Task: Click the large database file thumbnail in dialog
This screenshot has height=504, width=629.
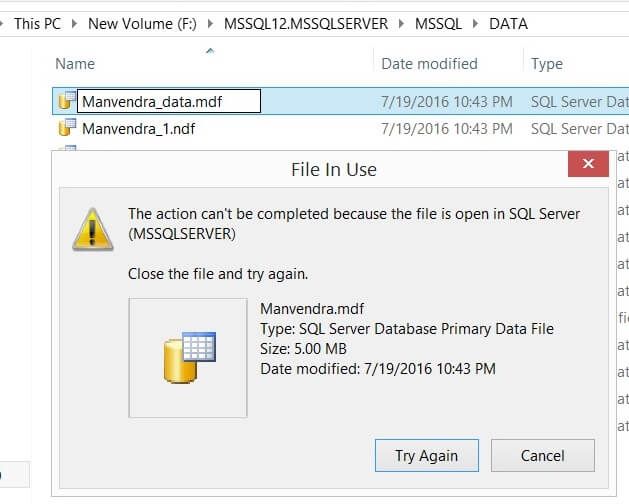Action: click(x=188, y=358)
